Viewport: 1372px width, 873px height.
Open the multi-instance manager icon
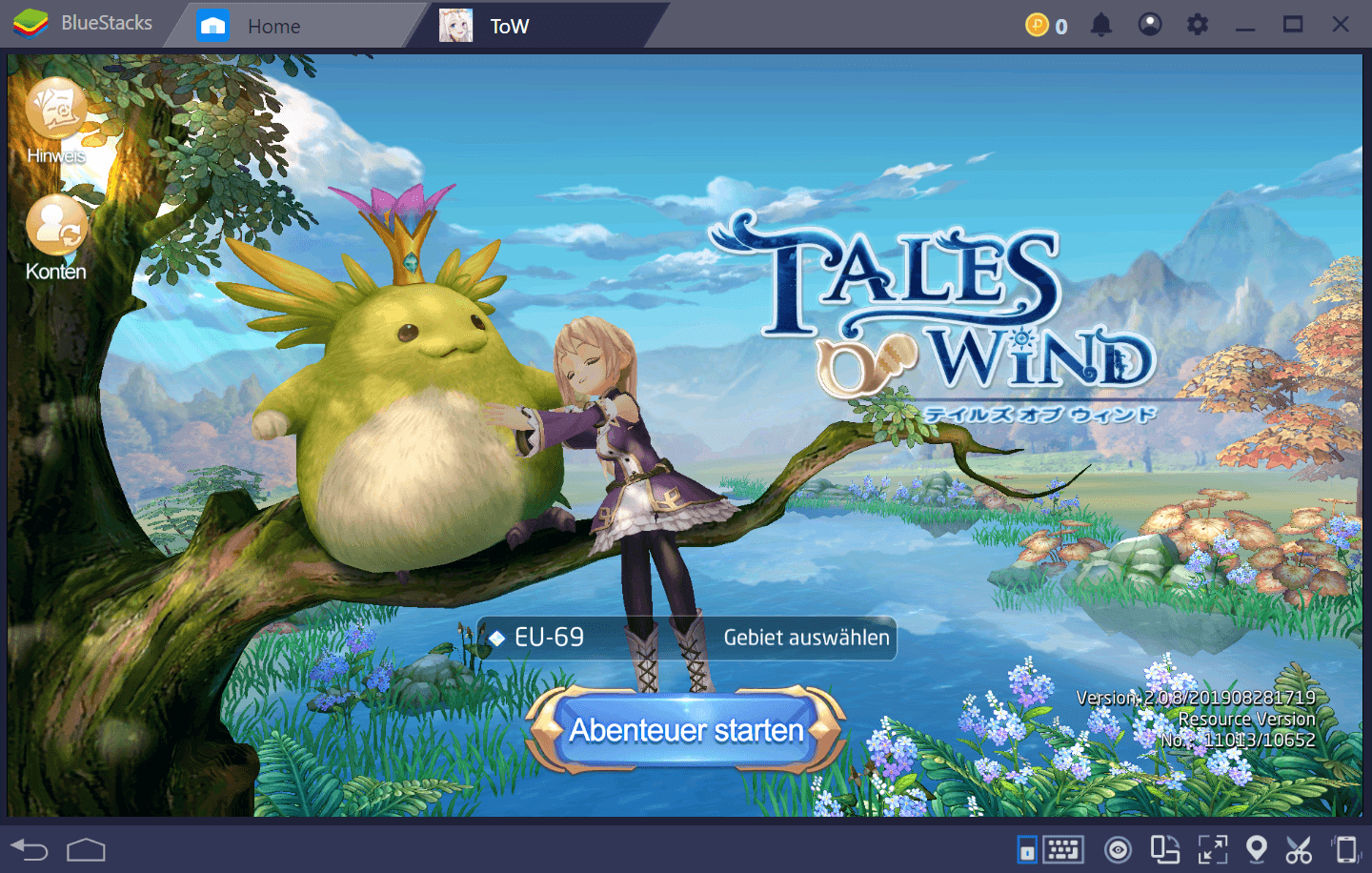(x=1164, y=849)
